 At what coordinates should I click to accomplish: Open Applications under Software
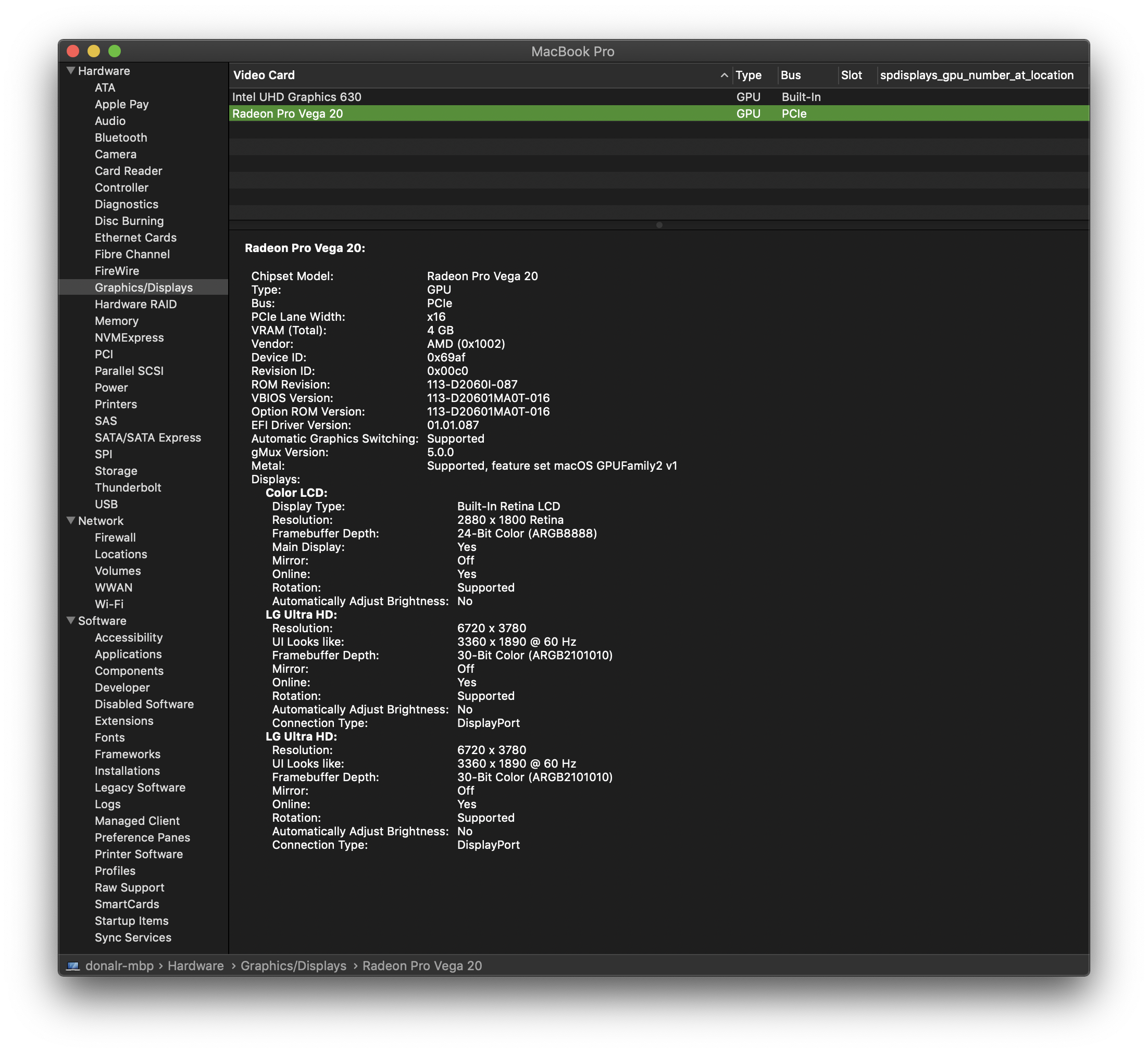[128, 654]
